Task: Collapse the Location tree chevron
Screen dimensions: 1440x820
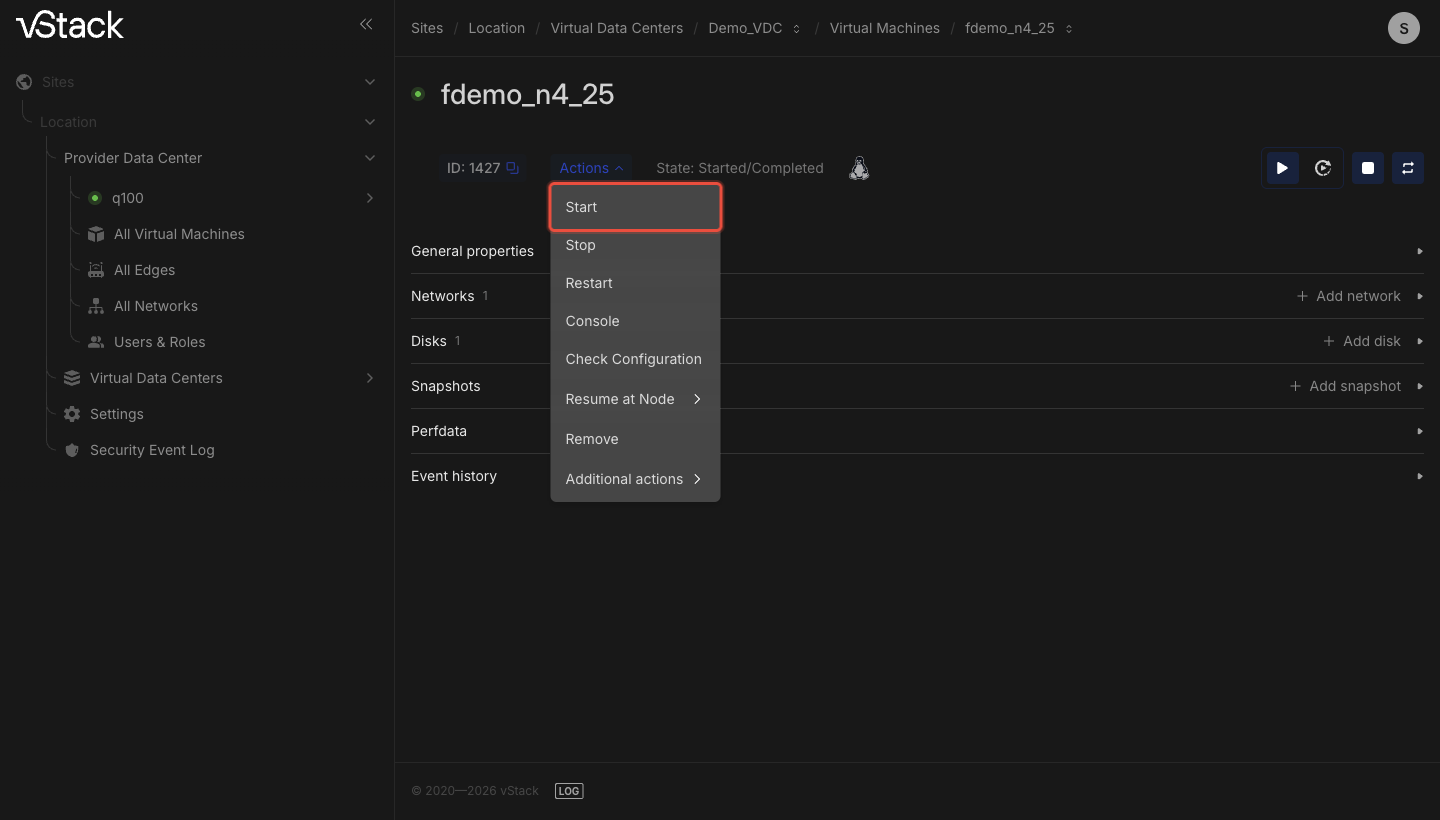Action: click(370, 122)
